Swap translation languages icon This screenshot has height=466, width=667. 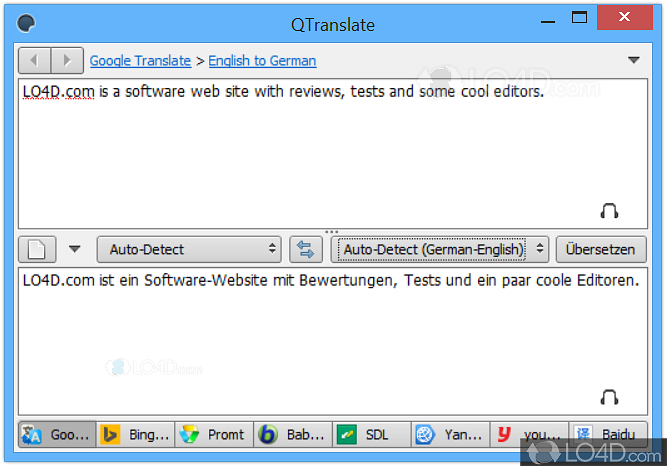(x=305, y=249)
